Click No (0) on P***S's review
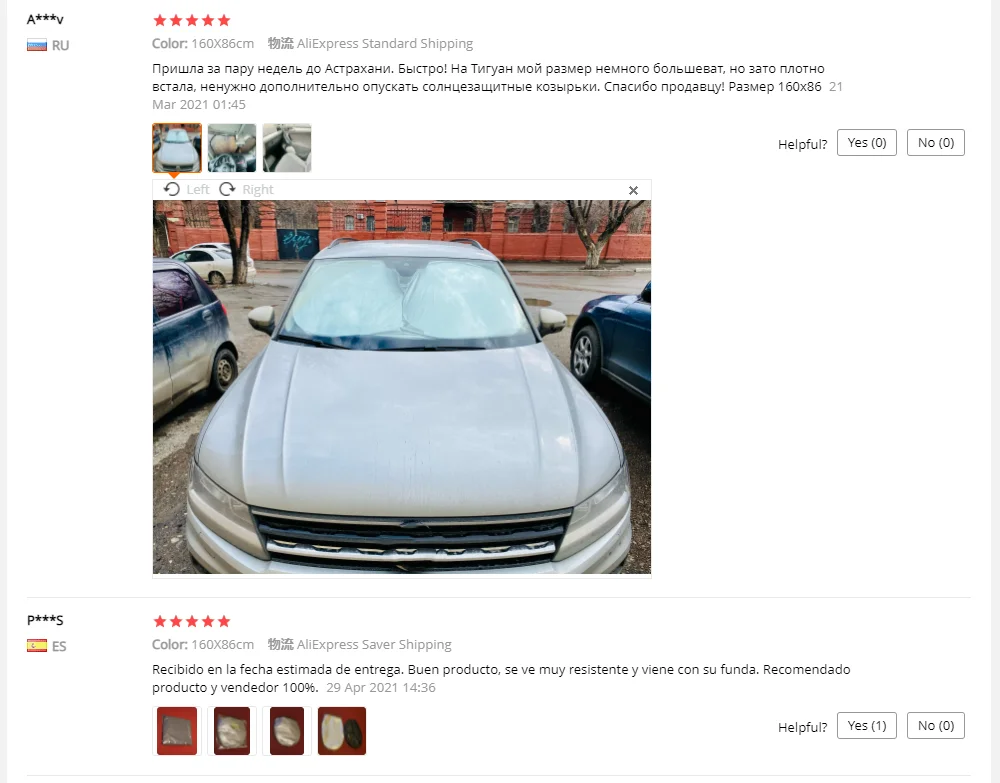1000x783 pixels. tap(936, 726)
